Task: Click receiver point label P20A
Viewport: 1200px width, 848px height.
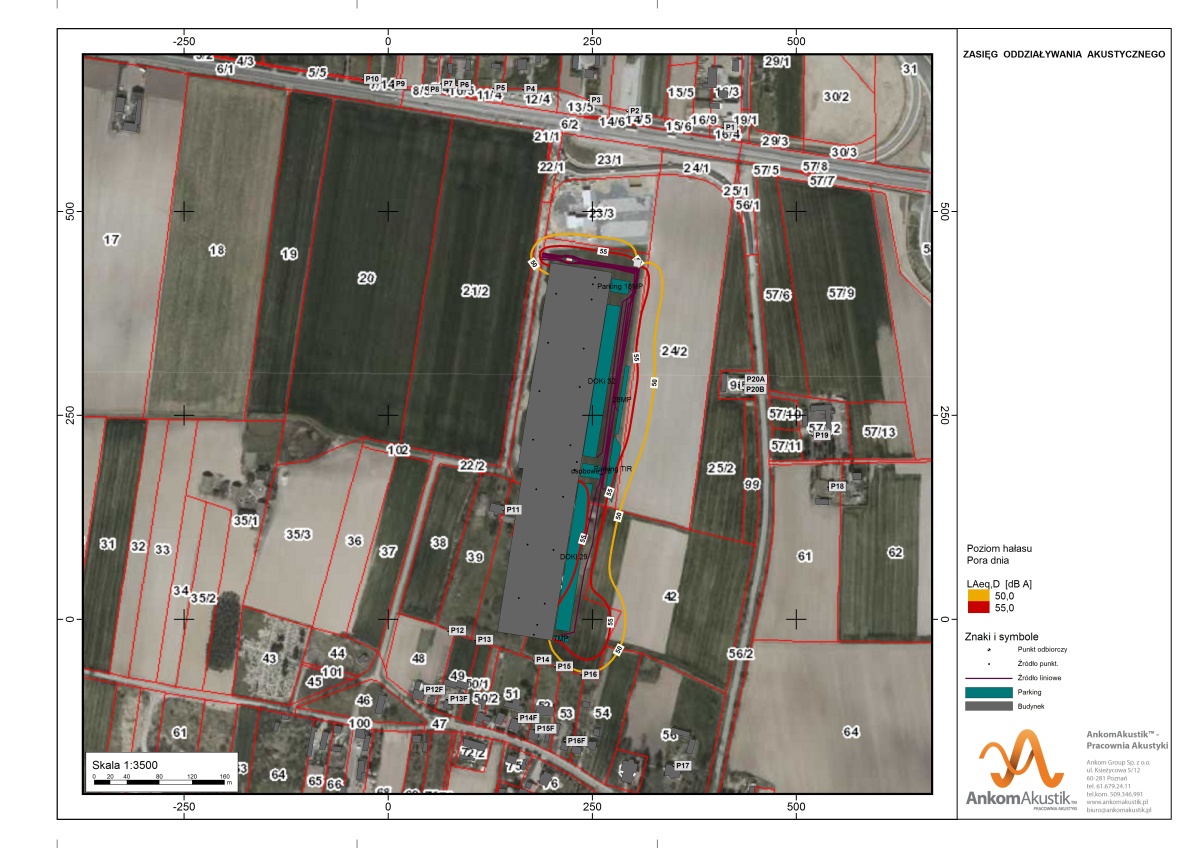Action: point(755,379)
